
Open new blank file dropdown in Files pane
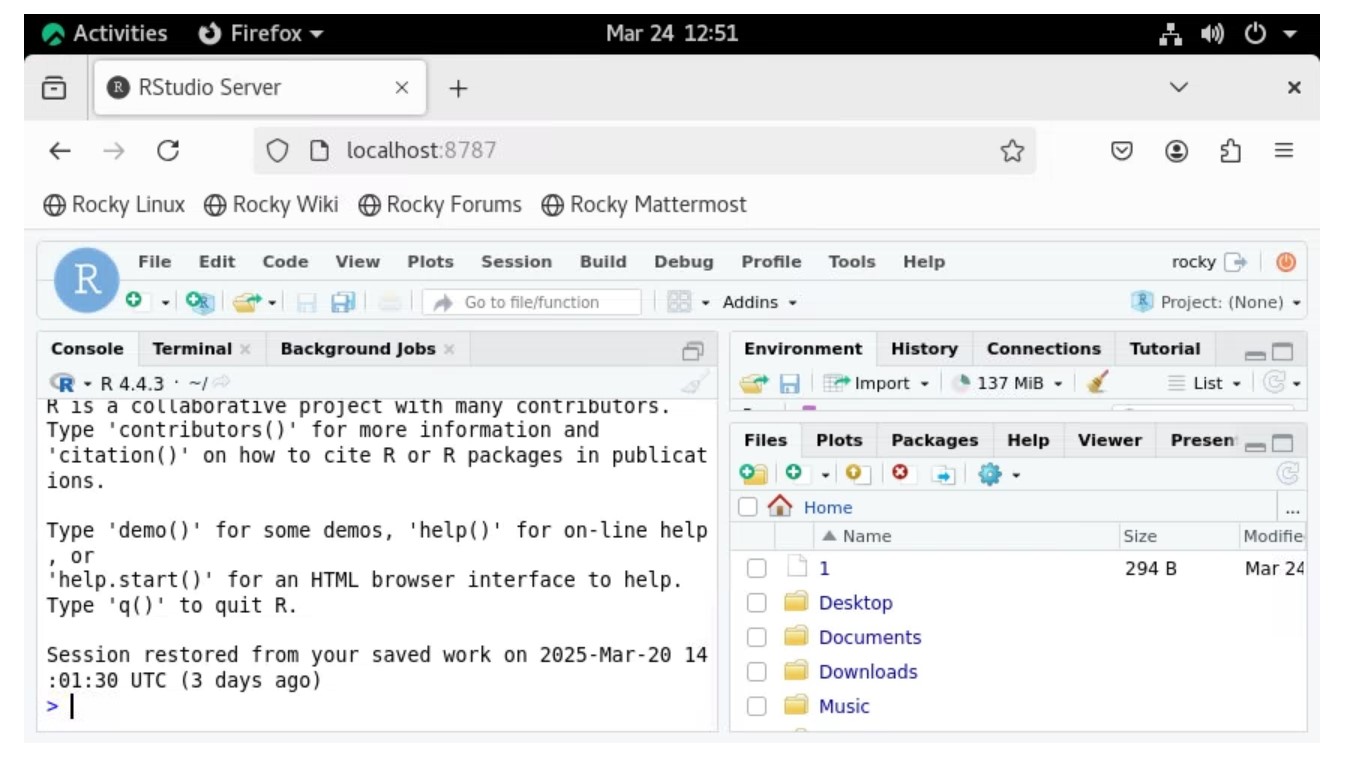coord(826,474)
